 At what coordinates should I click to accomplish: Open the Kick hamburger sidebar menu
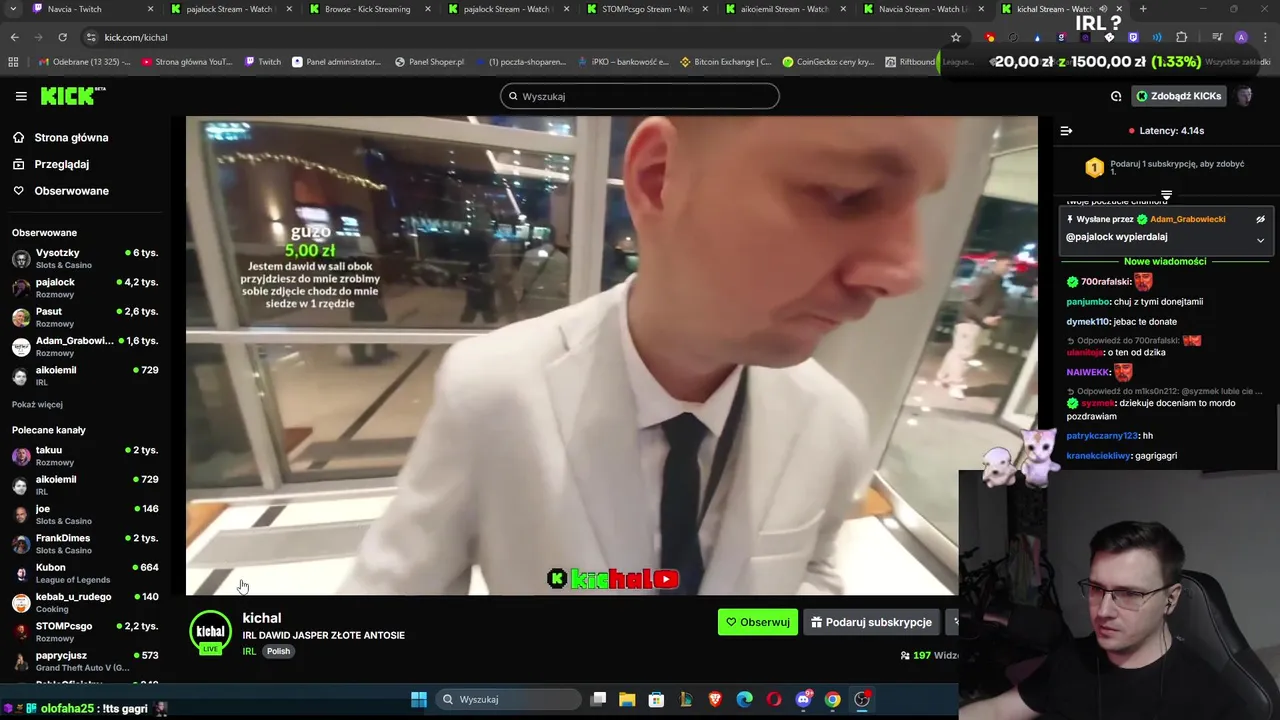pyautogui.click(x=21, y=96)
